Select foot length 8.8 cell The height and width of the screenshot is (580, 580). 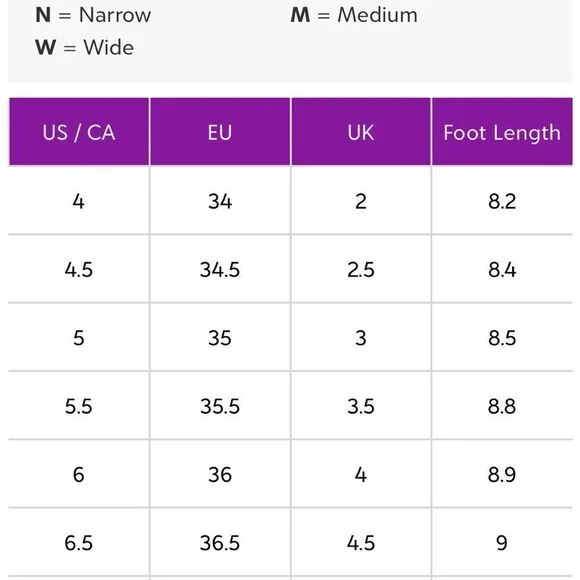(502, 406)
